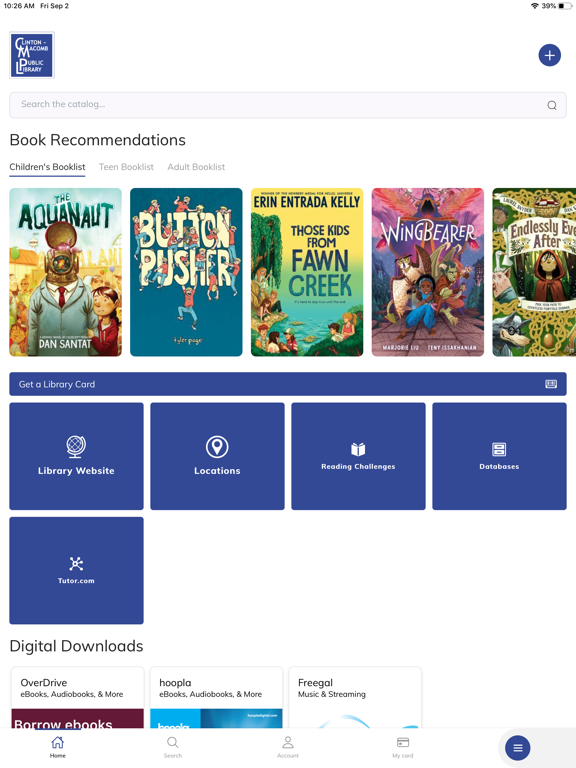Open the Tutor.com label
576x768 pixels.
[76, 580]
